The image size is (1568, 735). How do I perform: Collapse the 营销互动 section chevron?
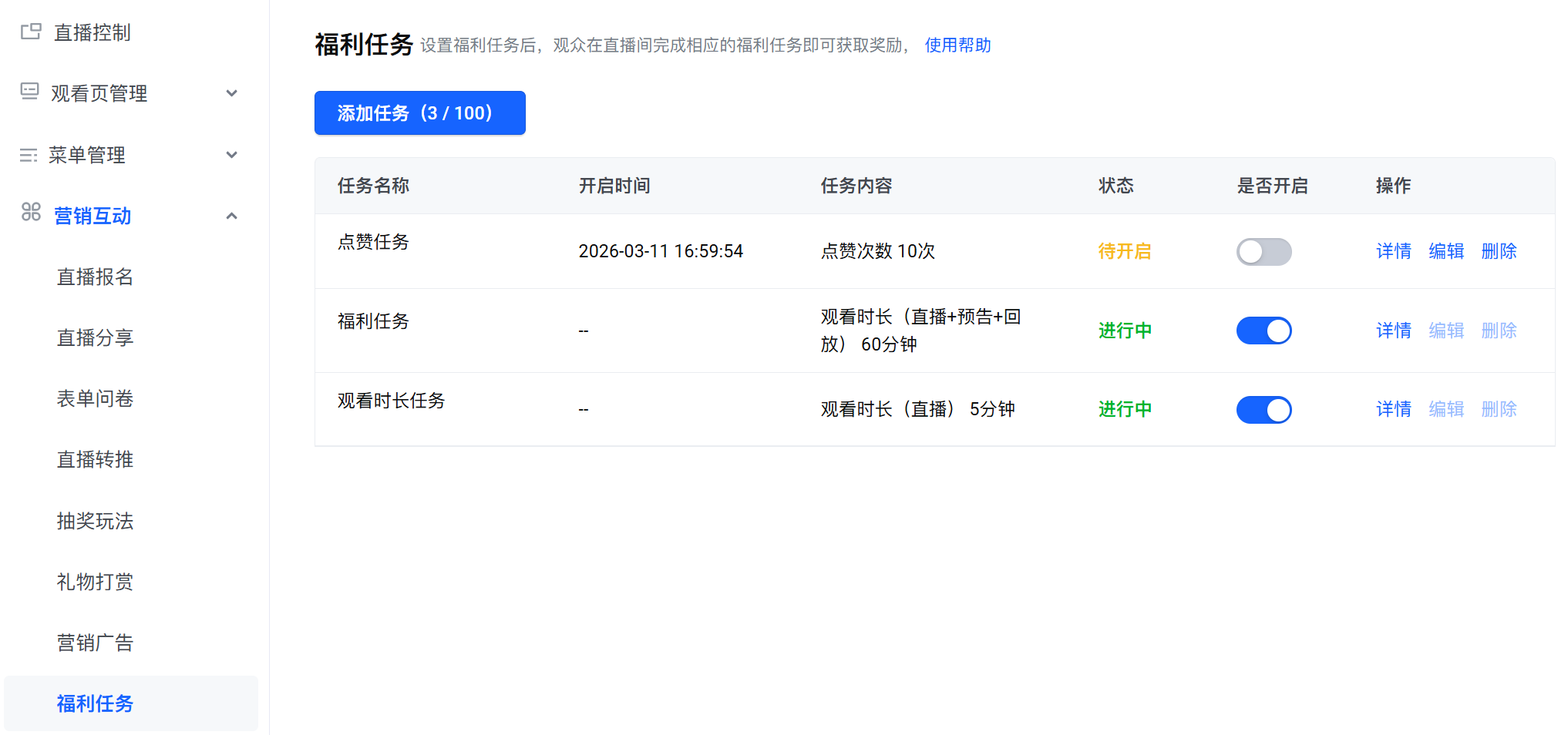point(231,216)
